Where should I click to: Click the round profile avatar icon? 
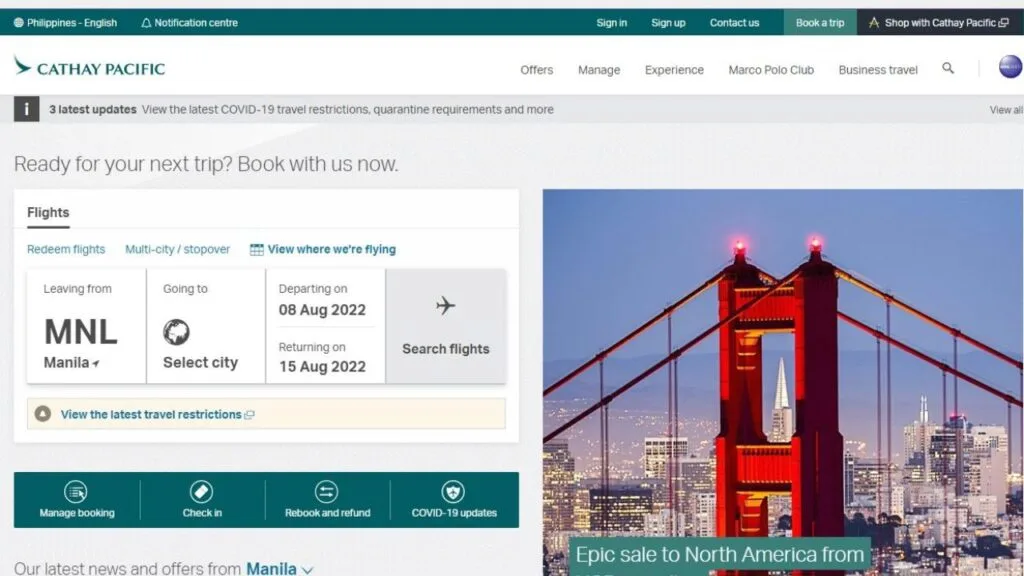(x=1010, y=67)
